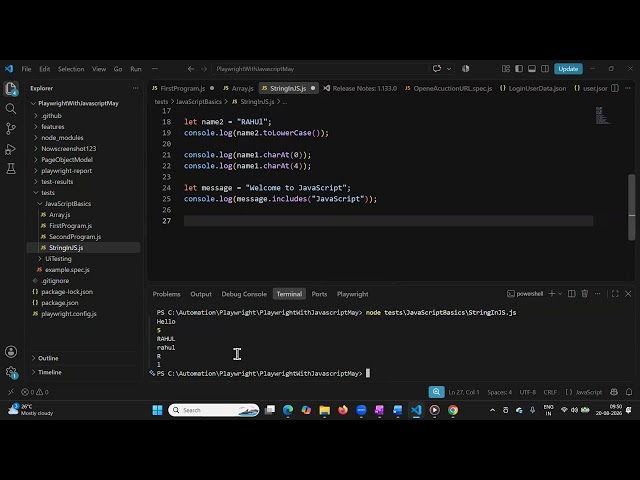Open the Ports panel tab
This screenshot has width=640, height=480.
point(319,294)
